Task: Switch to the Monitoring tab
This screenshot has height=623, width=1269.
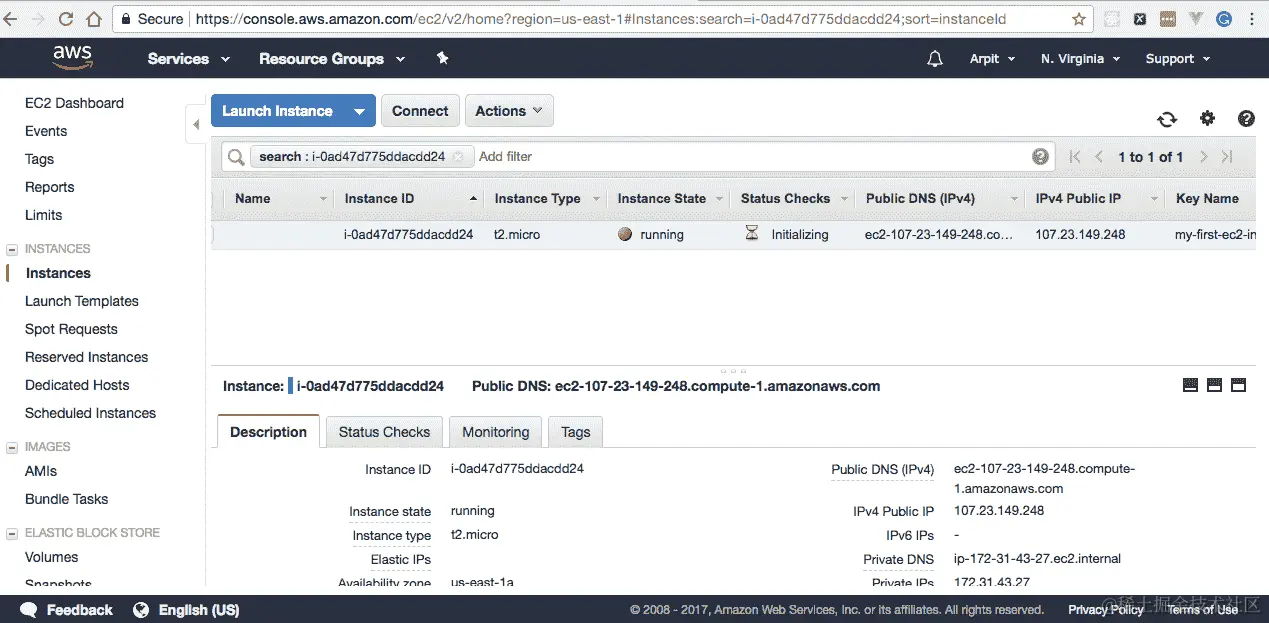Action: tap(495, 432)
